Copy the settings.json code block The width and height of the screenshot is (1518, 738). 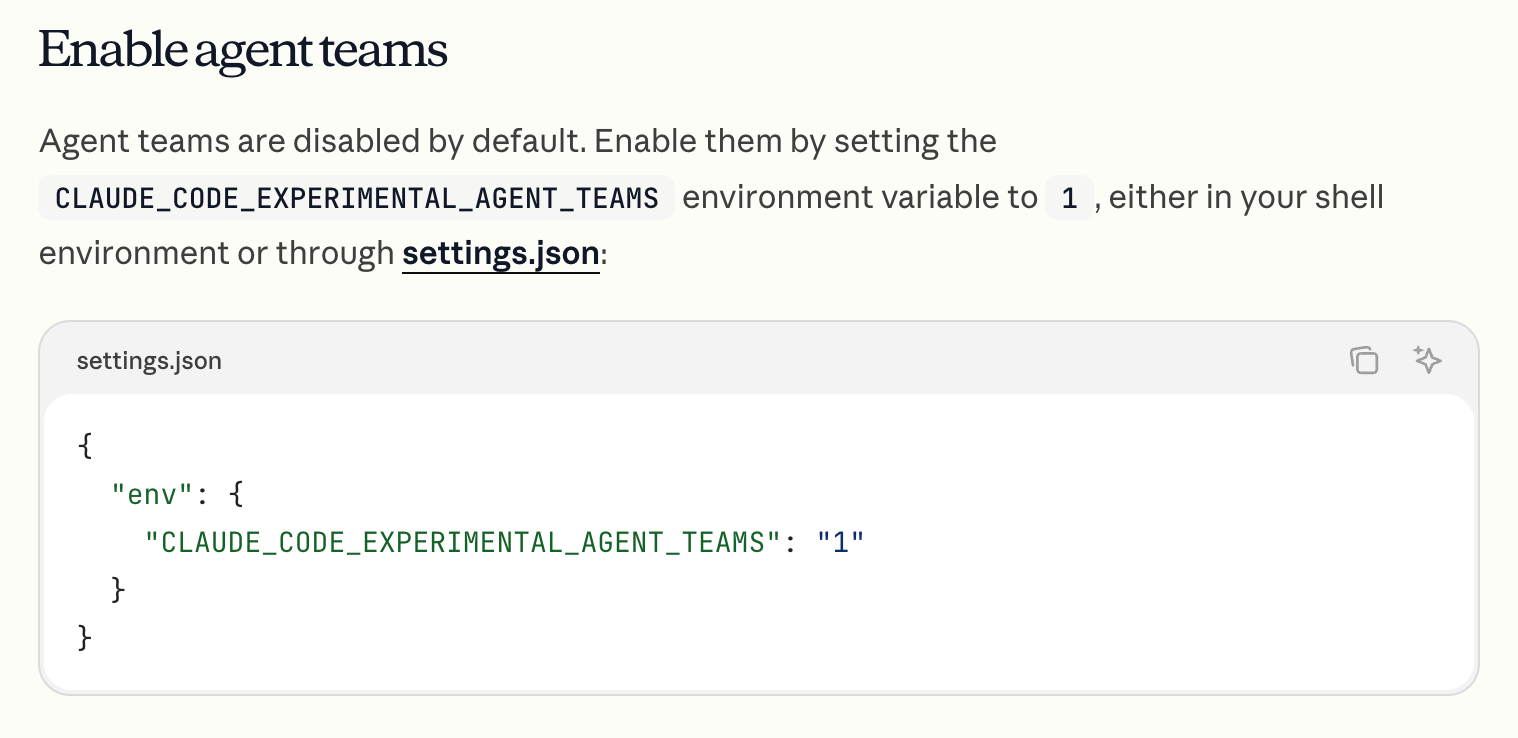(x=1364, y=360)
